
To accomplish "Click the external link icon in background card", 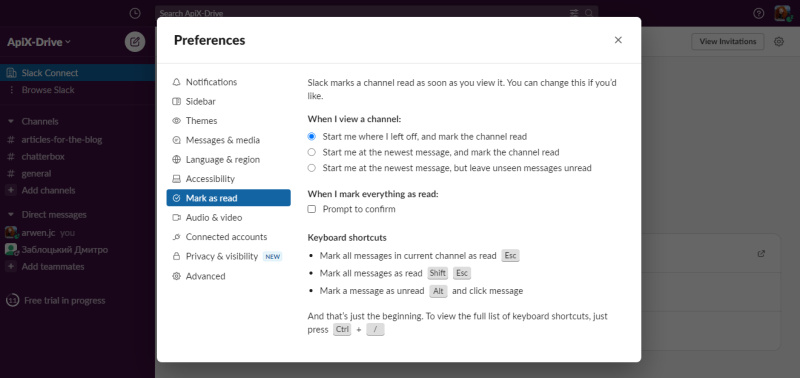I will (761, 254).
